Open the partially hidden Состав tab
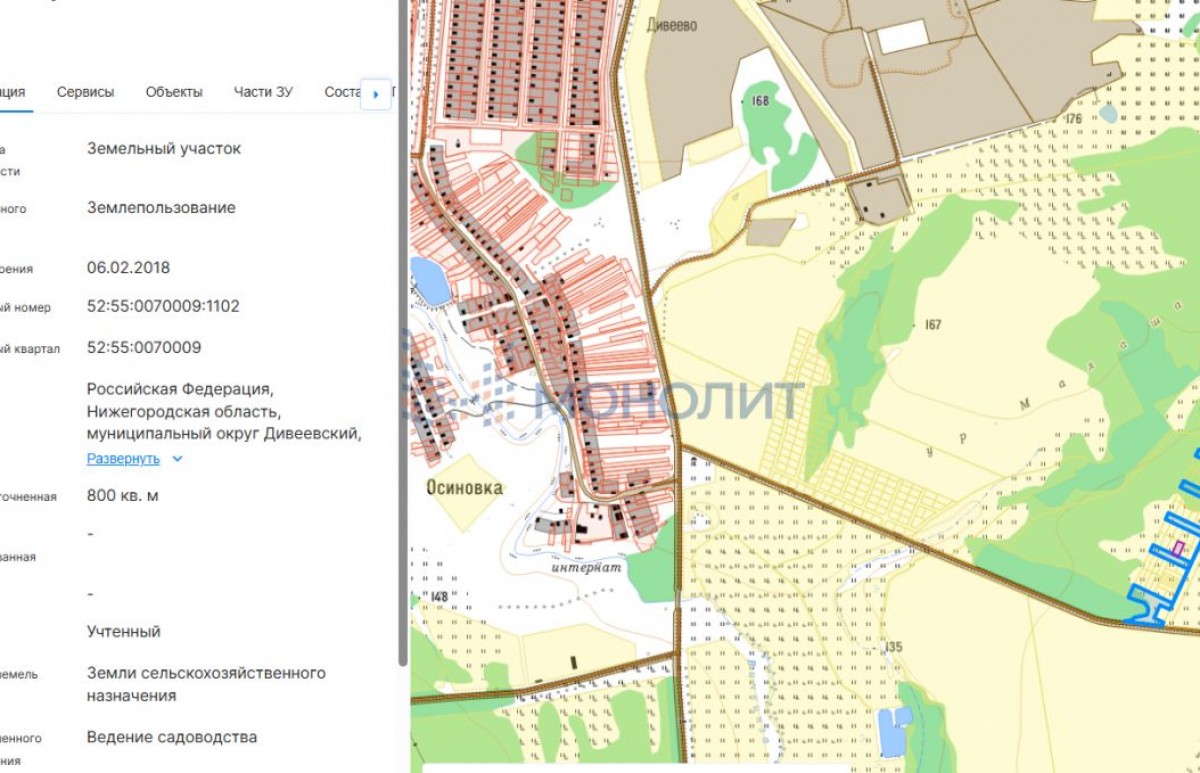The height and width of the screenshot is (773, 1200). pyautogui.click(x=341, y=92)
